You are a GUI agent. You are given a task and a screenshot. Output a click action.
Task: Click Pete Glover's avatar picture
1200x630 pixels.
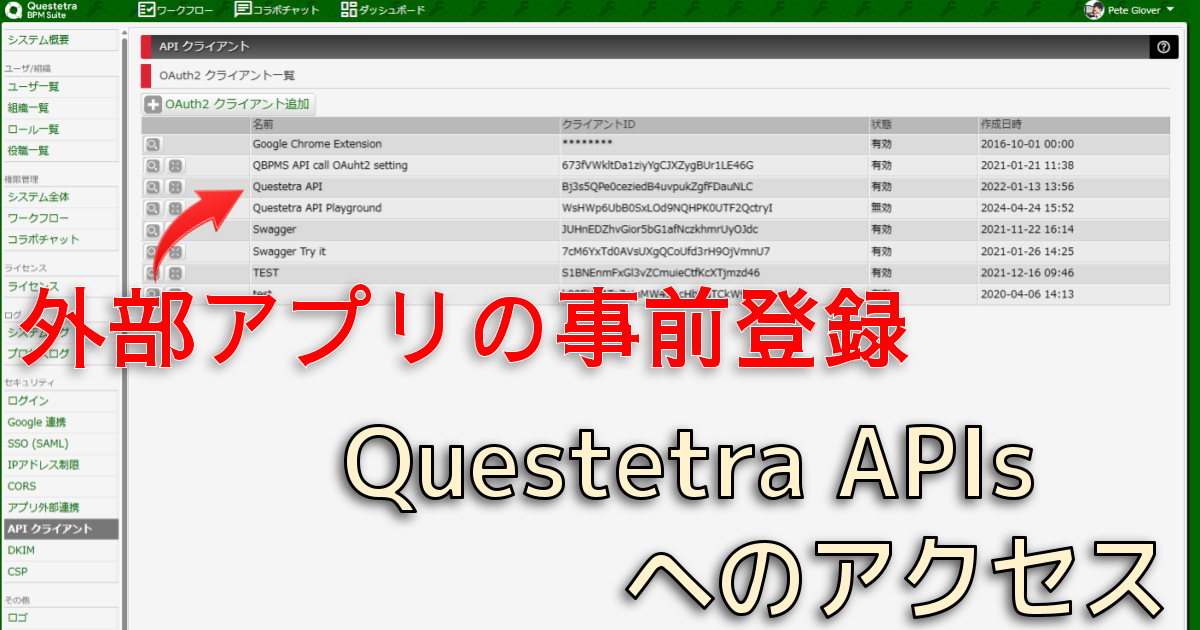click(x=1094, y=10)
